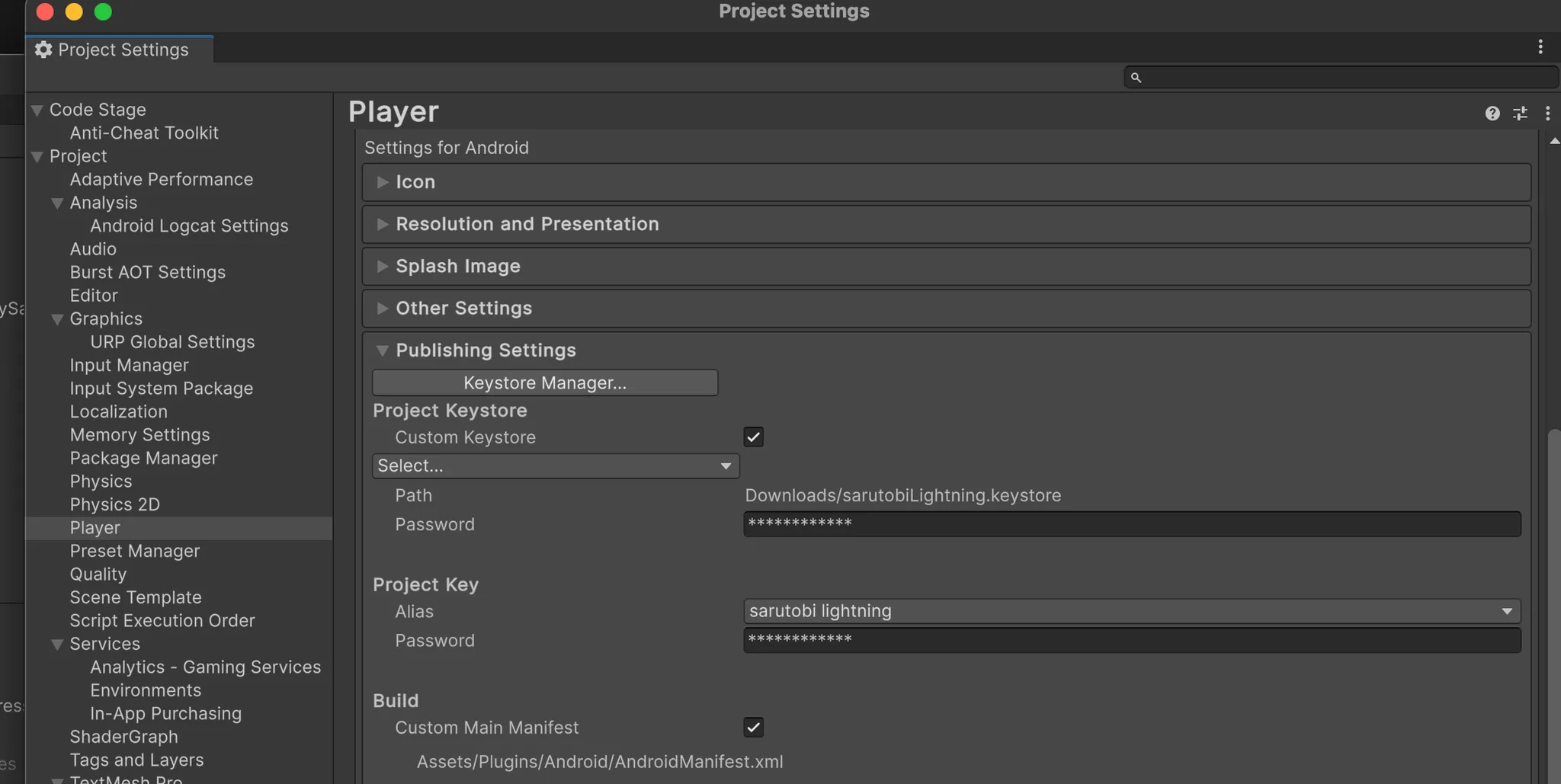Image resolution: width=1561 pixels, height=784 pixels.
Task: Select Physics settings
Action: coord(101,482)
